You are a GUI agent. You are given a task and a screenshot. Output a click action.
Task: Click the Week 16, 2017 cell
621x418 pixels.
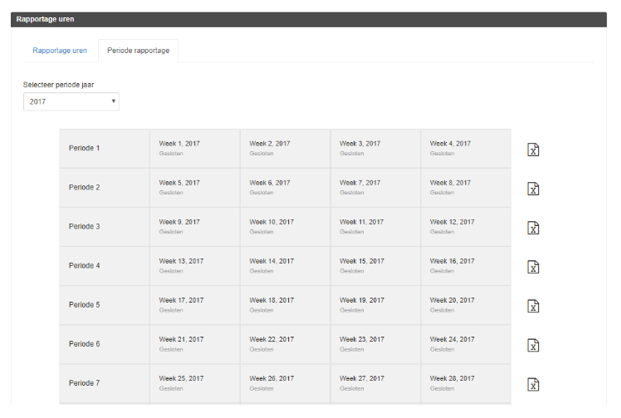[x=466, y=266]
